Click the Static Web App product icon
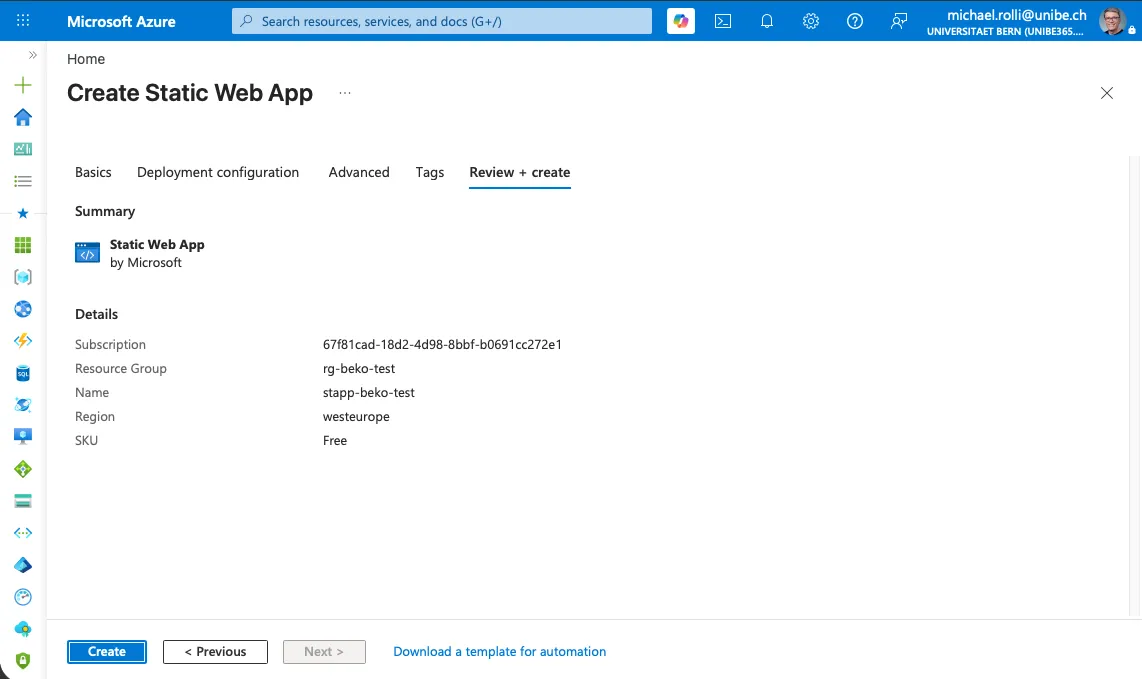The image size is (1142, 679). pyautogui.click(x=87, y=253)
